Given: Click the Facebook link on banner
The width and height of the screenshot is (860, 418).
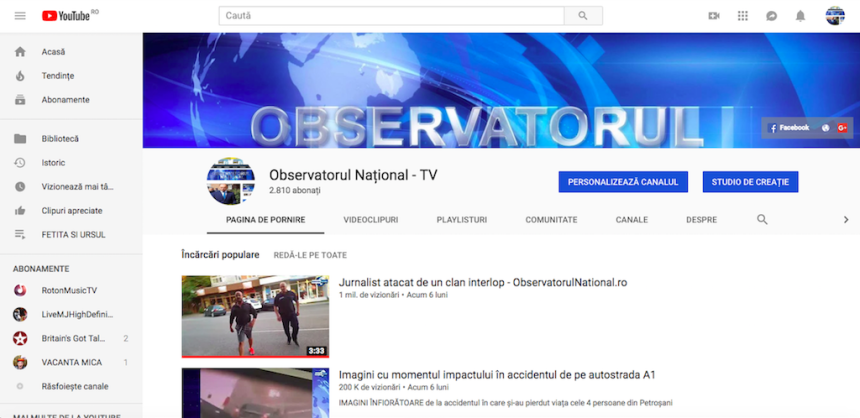Looking at the screenshot, I should coord(788,128).
